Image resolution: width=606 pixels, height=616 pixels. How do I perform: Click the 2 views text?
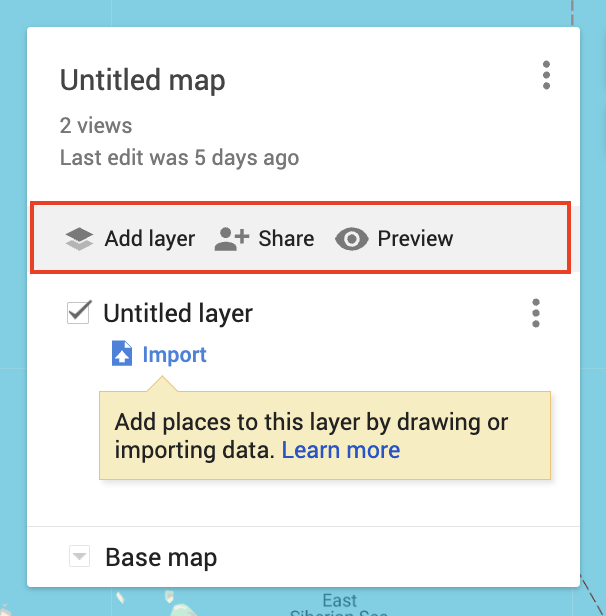click(96, 126)
